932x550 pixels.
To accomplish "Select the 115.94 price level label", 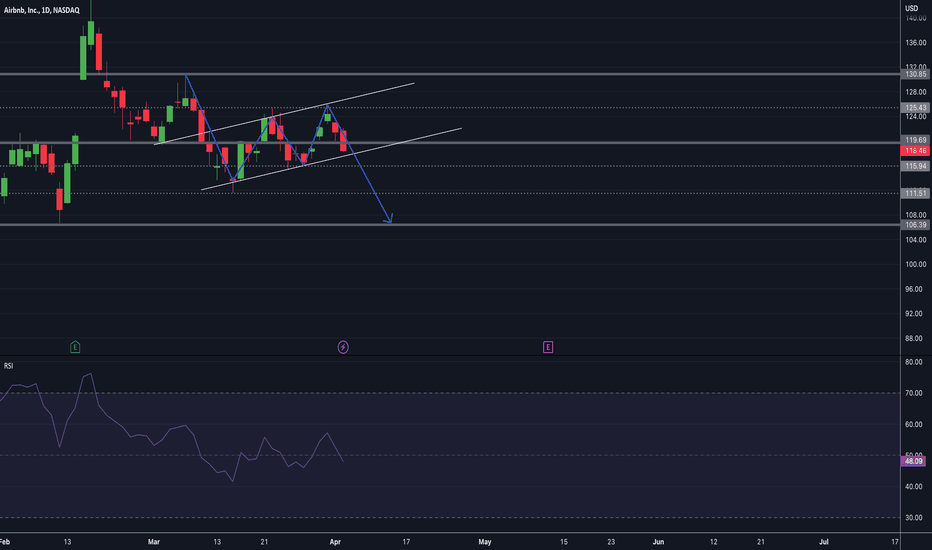I will pyautogui.click(x=915, y=166).
